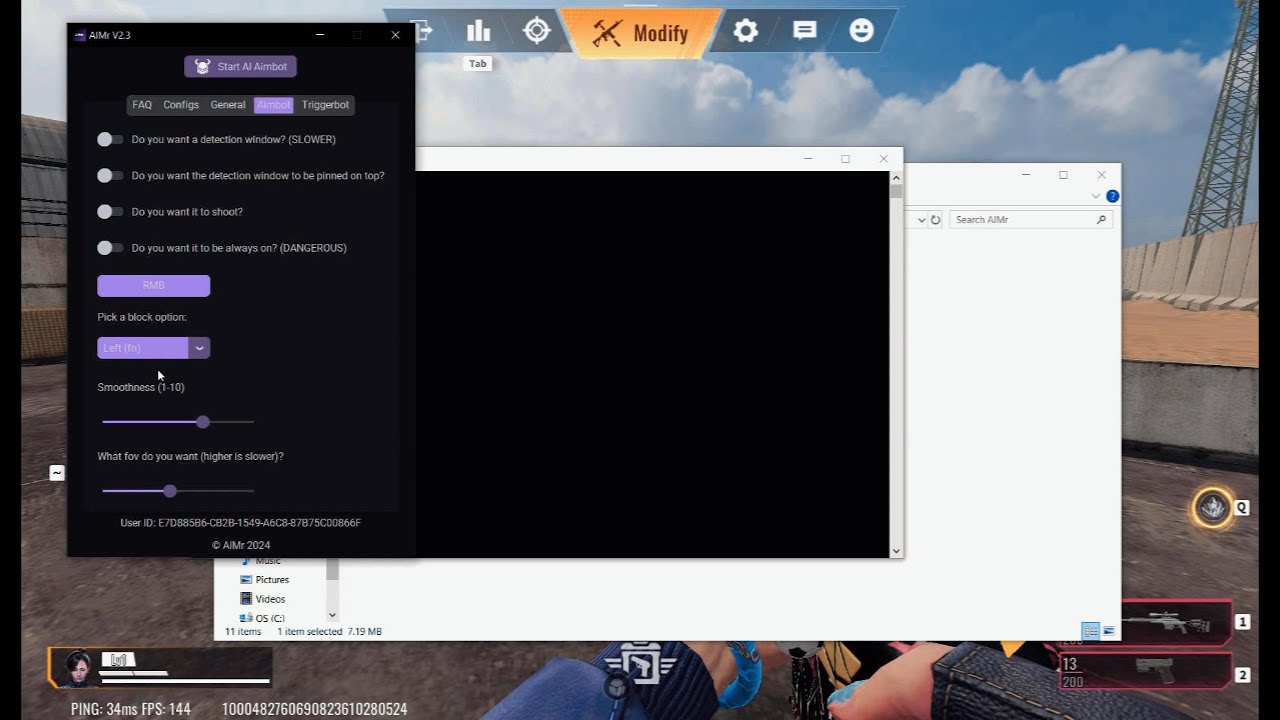Minimize the AIMr V2.3 window
The width and height of the screenshot is (1280, 720).
tap(320, 35)
